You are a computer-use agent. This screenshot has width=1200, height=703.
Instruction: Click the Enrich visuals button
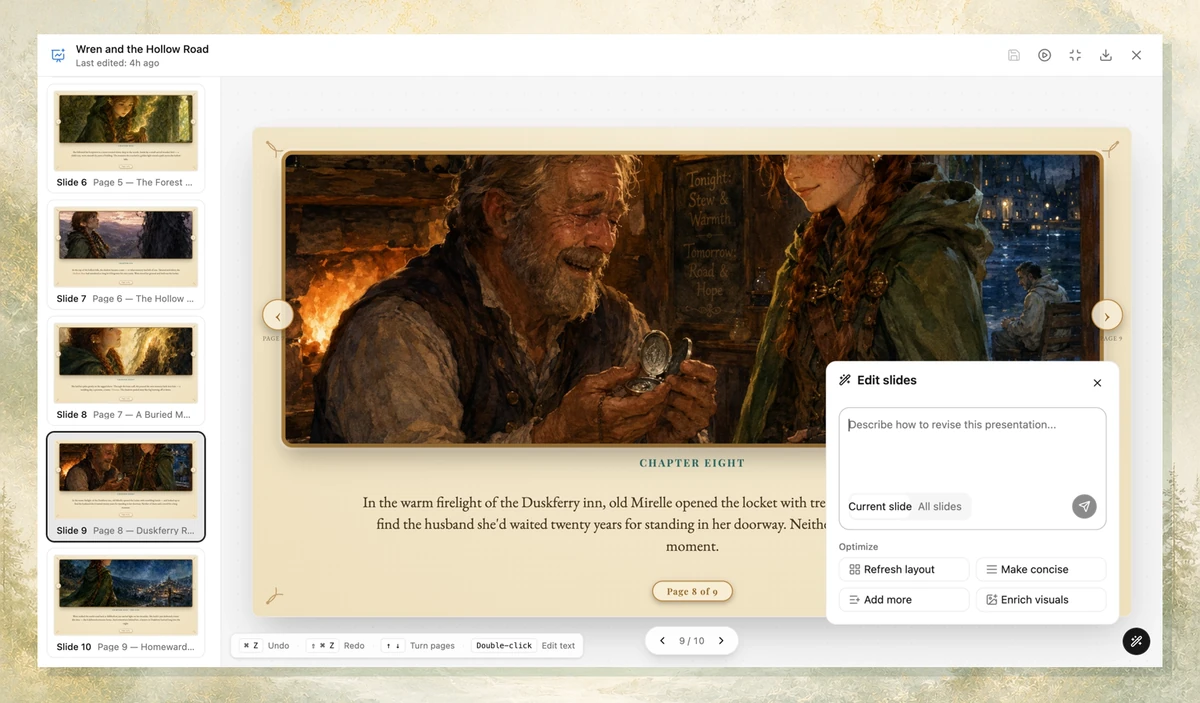pos(1041,600)
